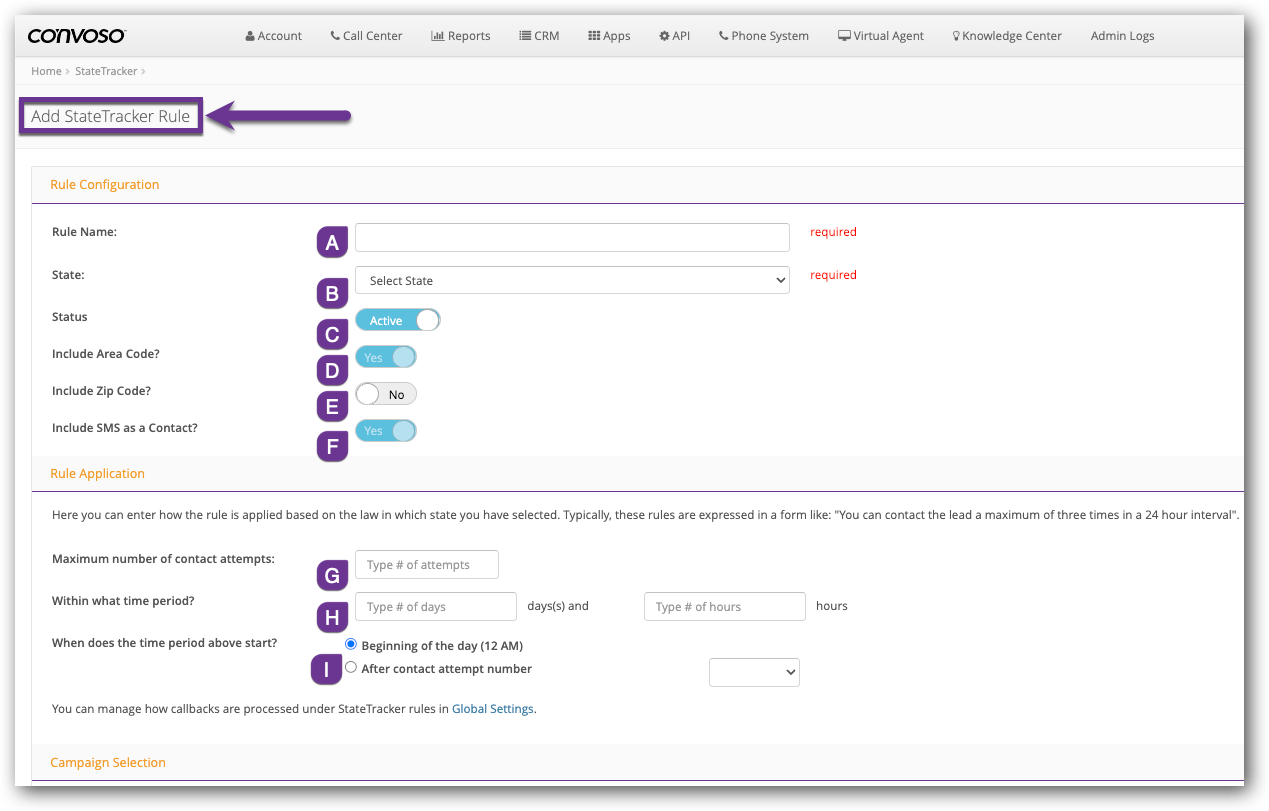Go to StateTracker in the breadcrumb
The image size is (1269, 811).
[106, 71]
